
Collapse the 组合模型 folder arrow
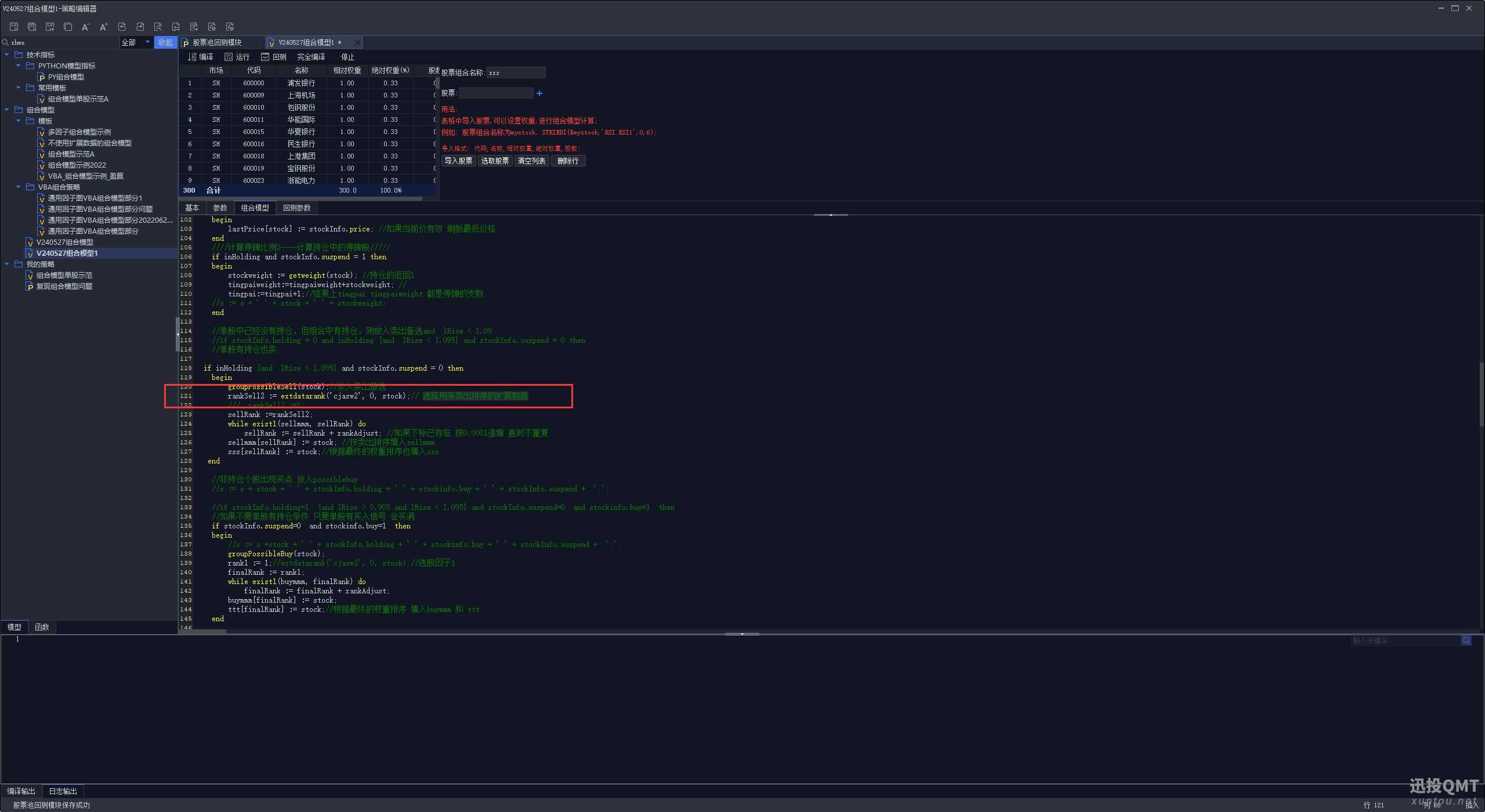click(x=7, y=110)
